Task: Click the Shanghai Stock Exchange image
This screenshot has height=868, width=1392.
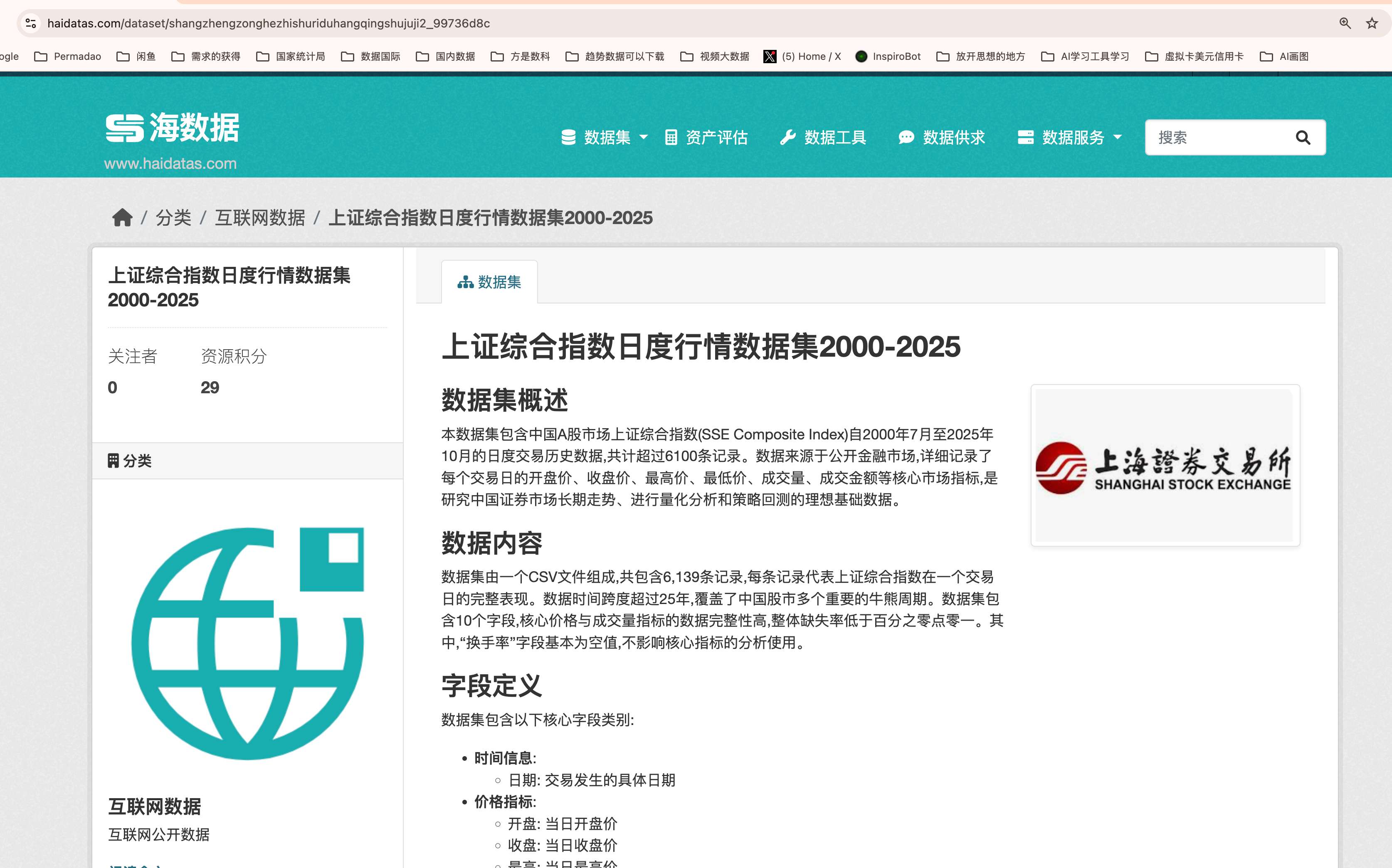Action: pos(1165,466)
